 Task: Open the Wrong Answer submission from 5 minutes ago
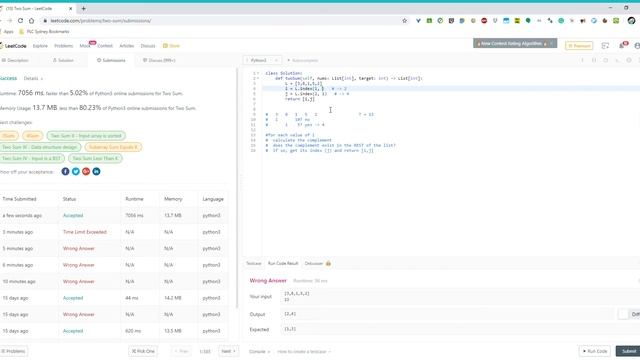click(78, 249)
